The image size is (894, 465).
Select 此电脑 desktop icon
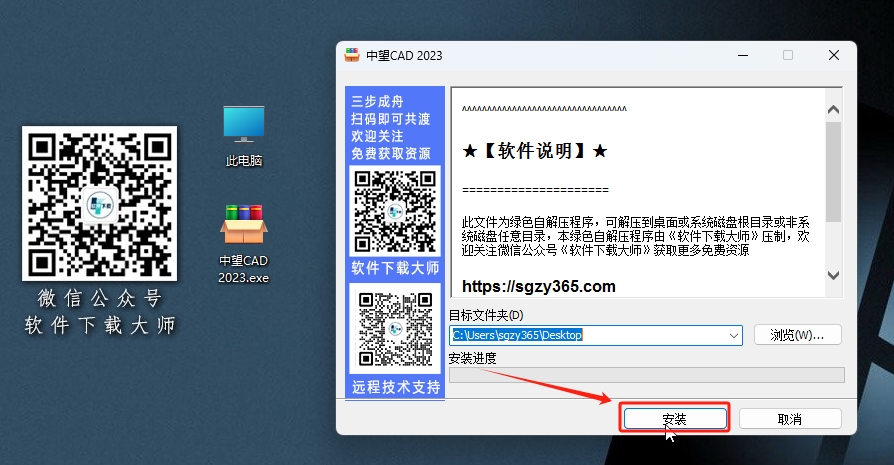pos(244,137)
